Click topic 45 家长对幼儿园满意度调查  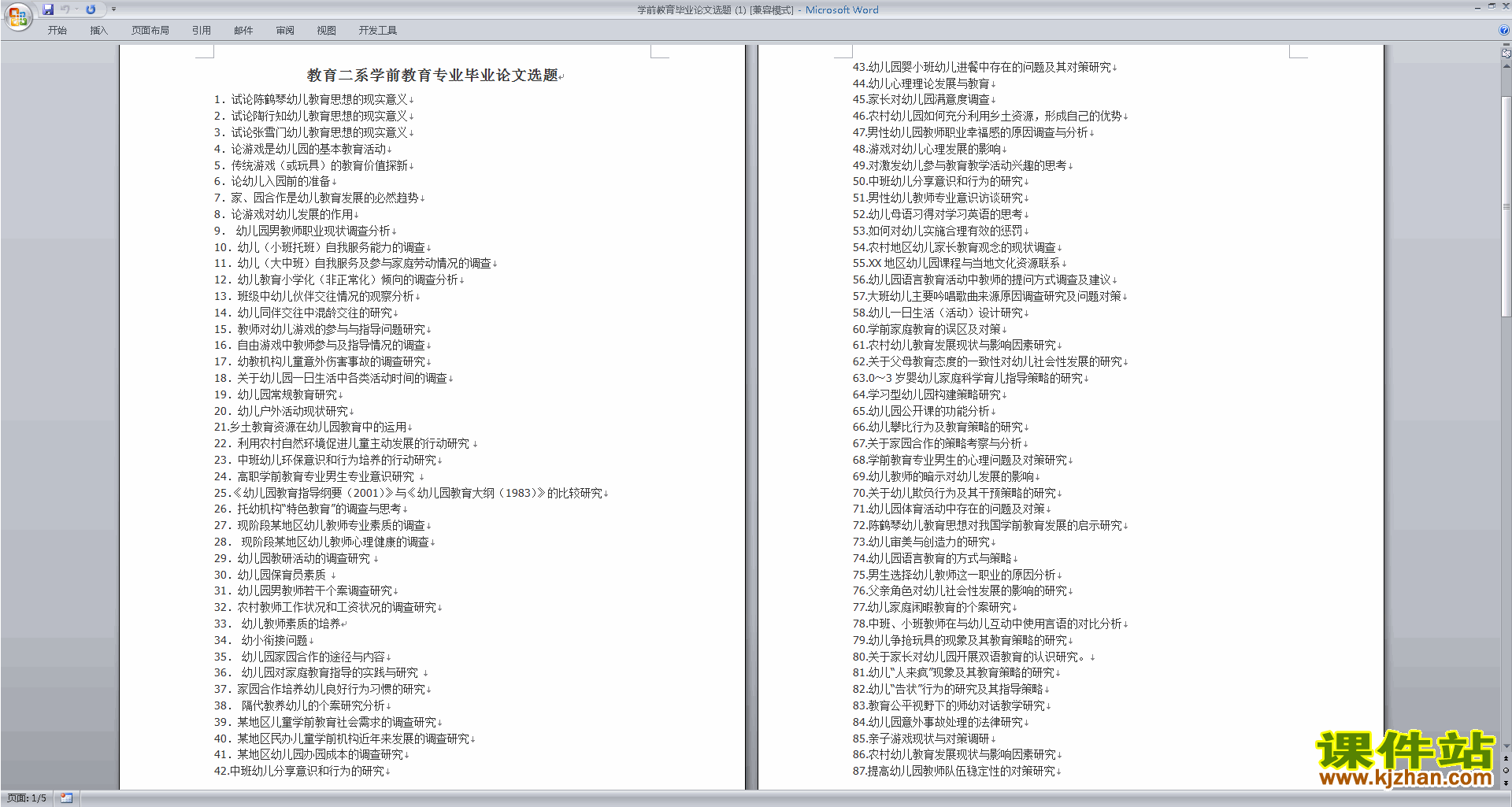pos(921,100)
